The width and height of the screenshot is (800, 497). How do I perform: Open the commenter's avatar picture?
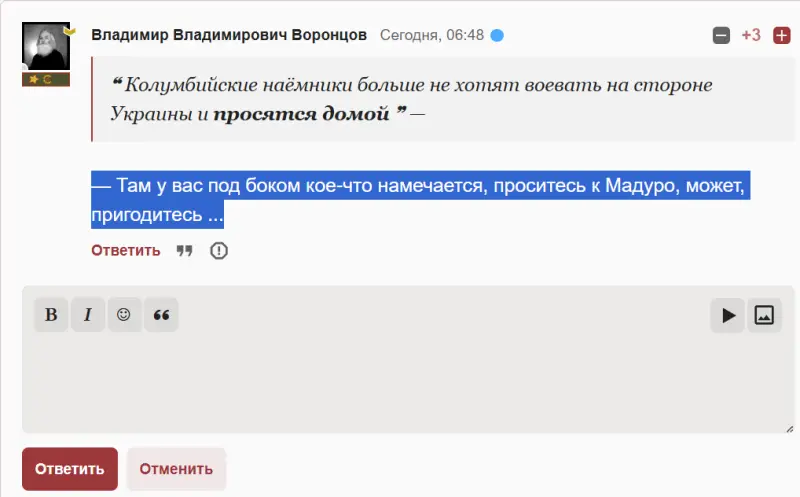(x=45, y=46)
